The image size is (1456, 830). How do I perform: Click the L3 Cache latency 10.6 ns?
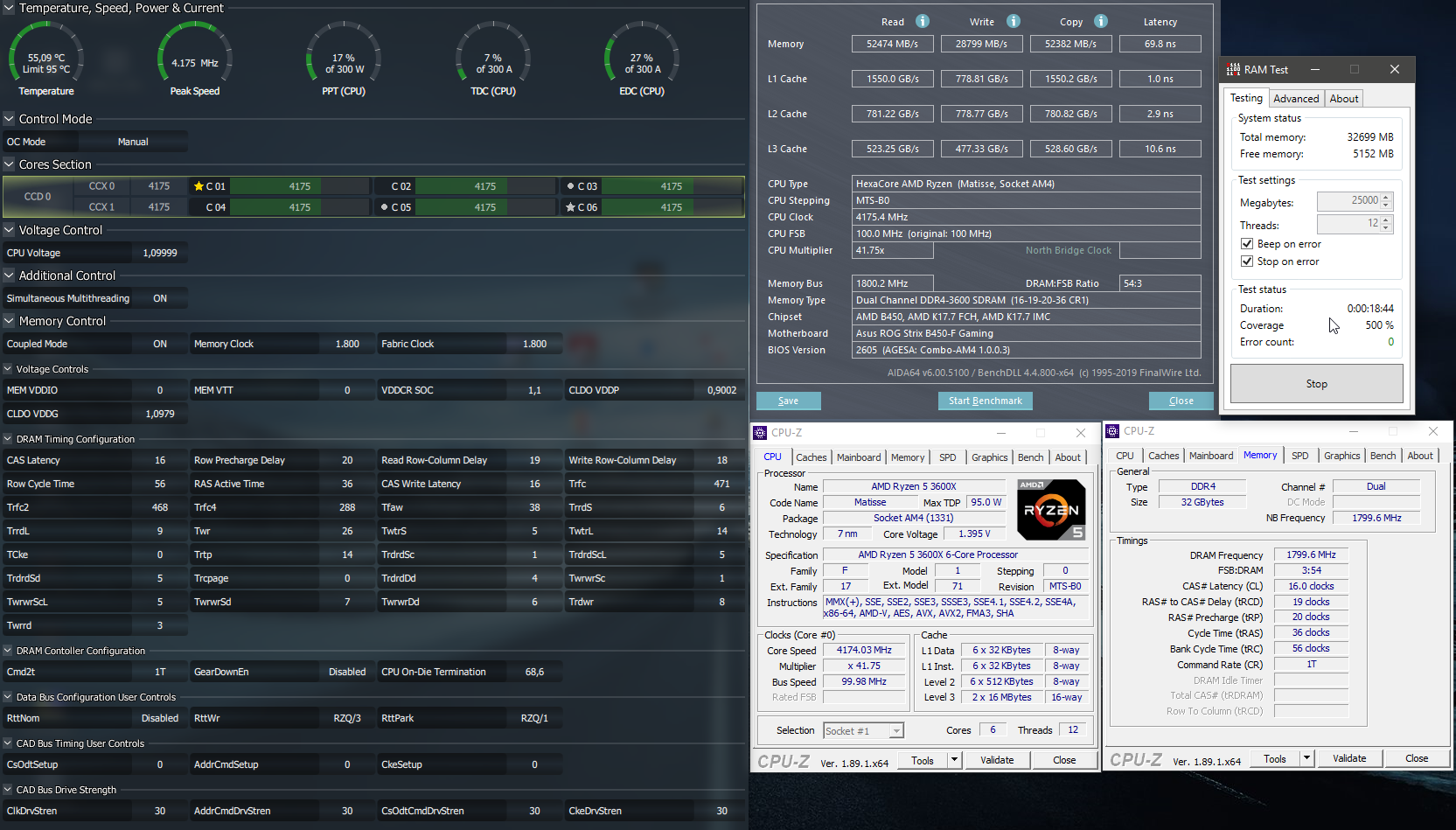pyautogui.click(x=1160, y=149)
